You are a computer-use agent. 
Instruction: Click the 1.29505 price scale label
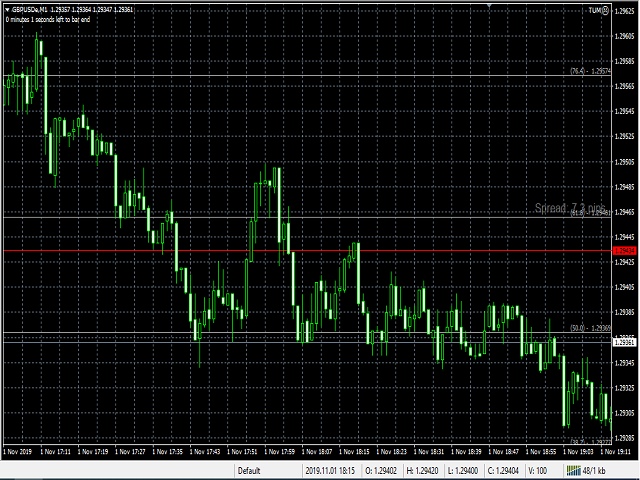[x=624, y=162]
